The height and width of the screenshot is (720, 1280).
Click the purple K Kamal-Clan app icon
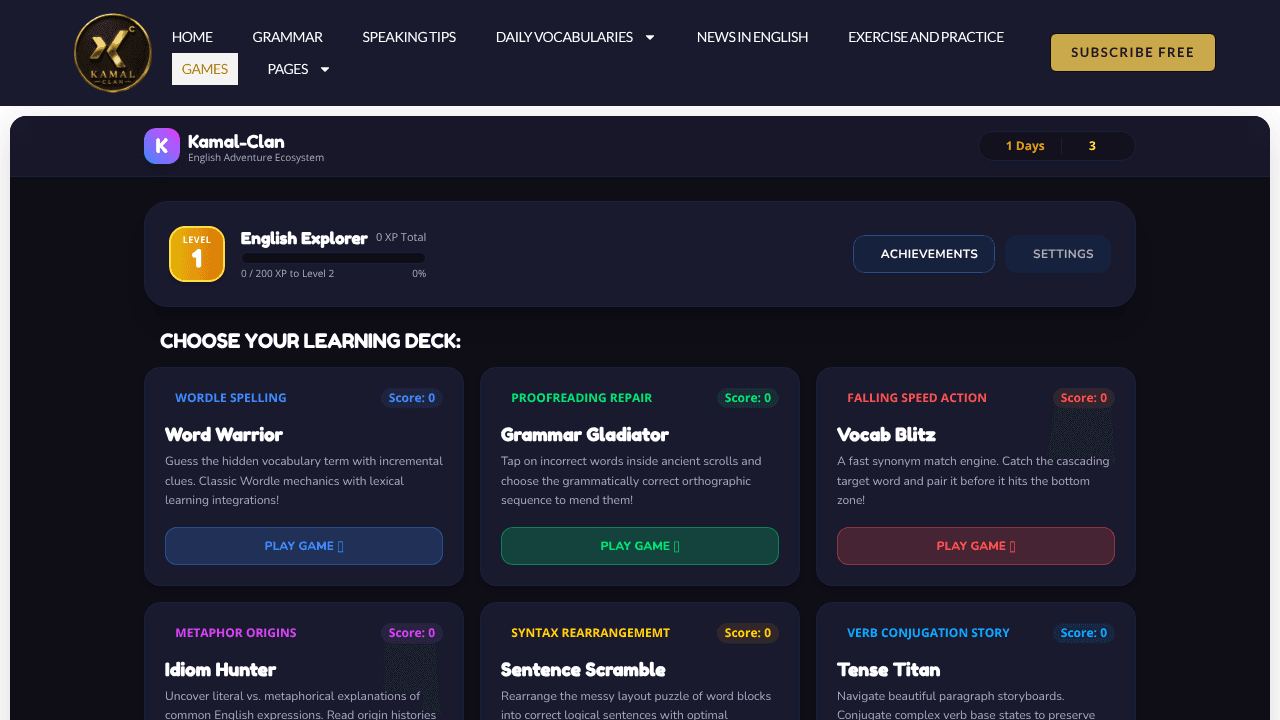[x=162, y=146]
